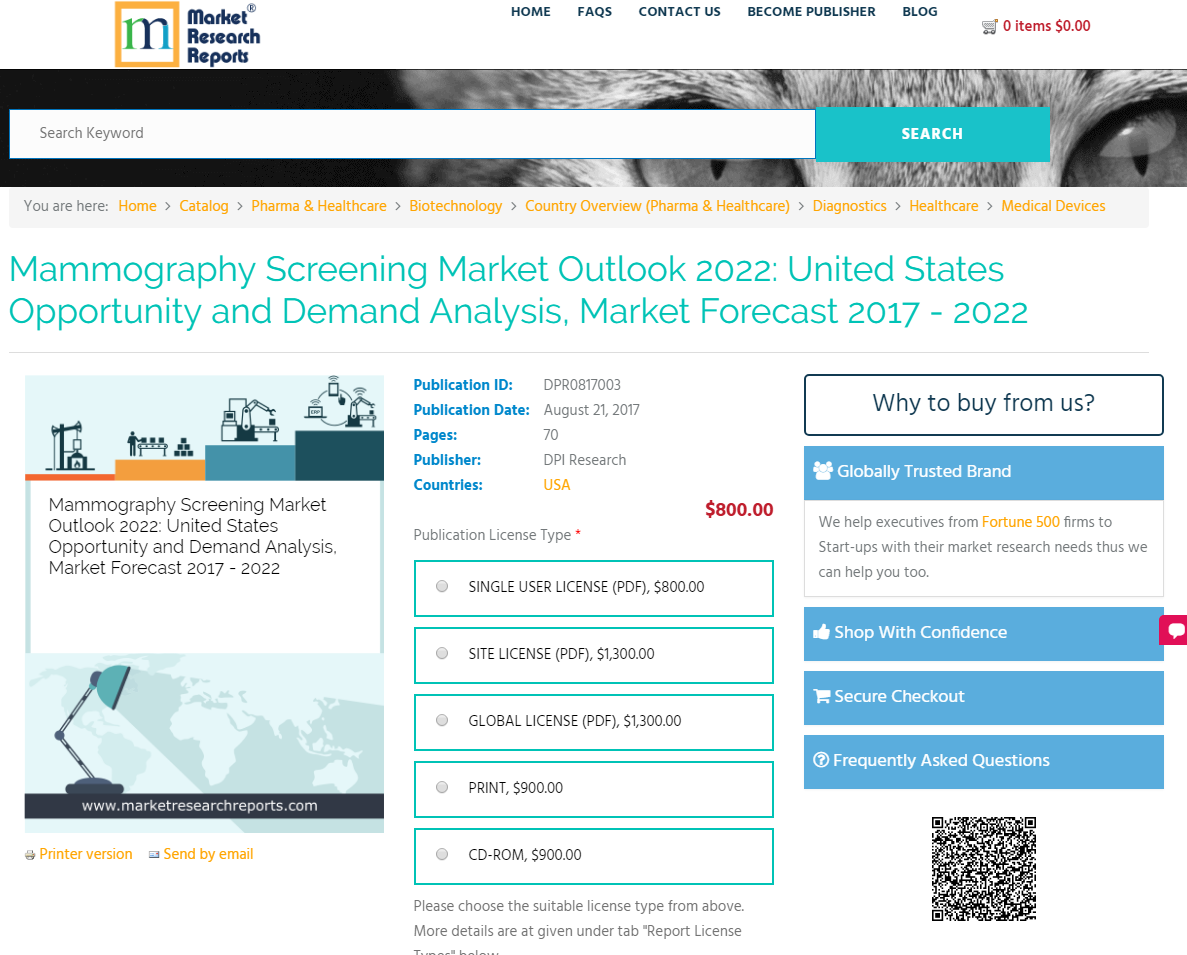Click the DPR0817003 publication ID
The image size is (1187, 955).
[x=582, y=385]
